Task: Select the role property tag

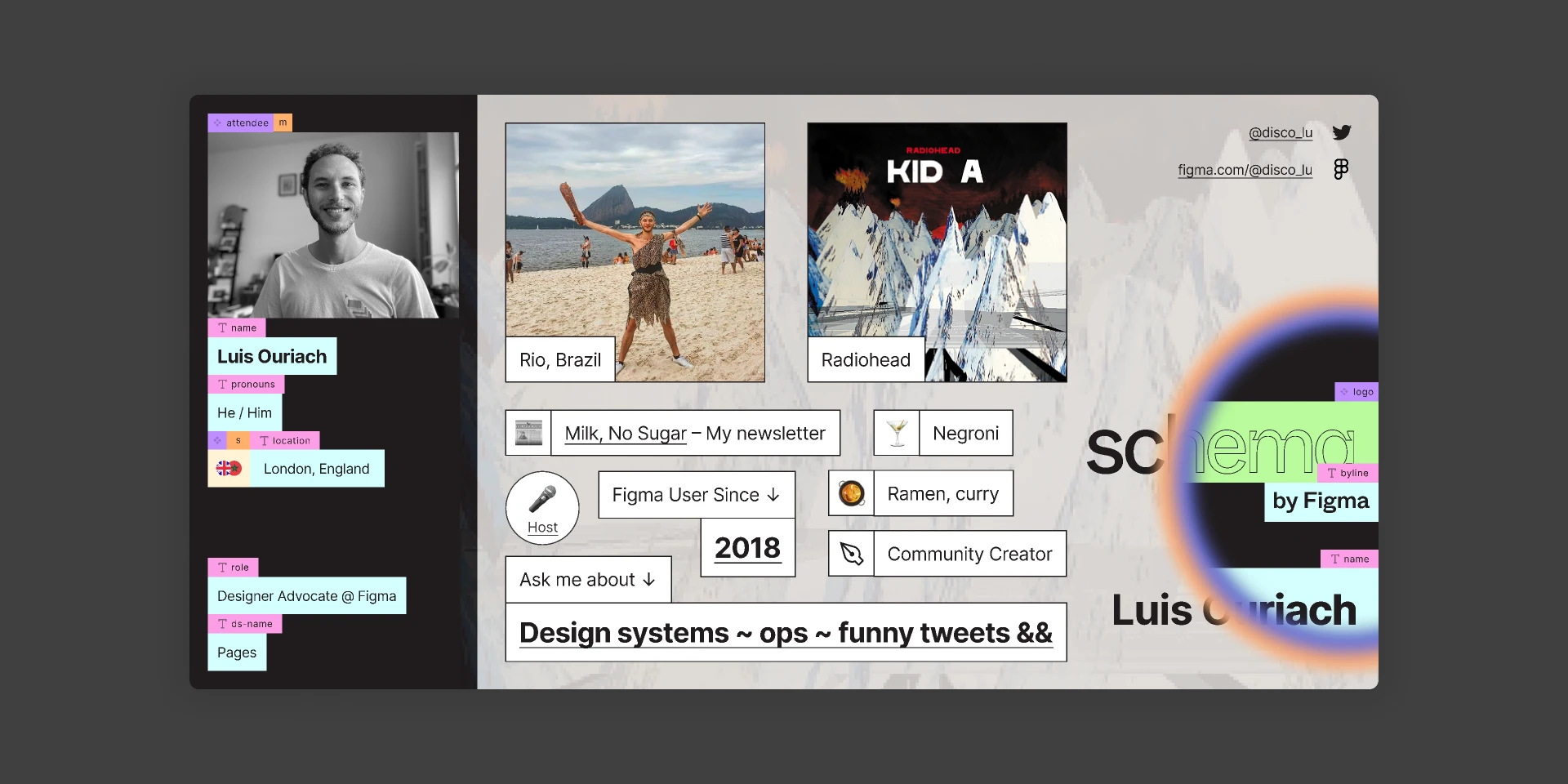Action: tap(233, 567)
